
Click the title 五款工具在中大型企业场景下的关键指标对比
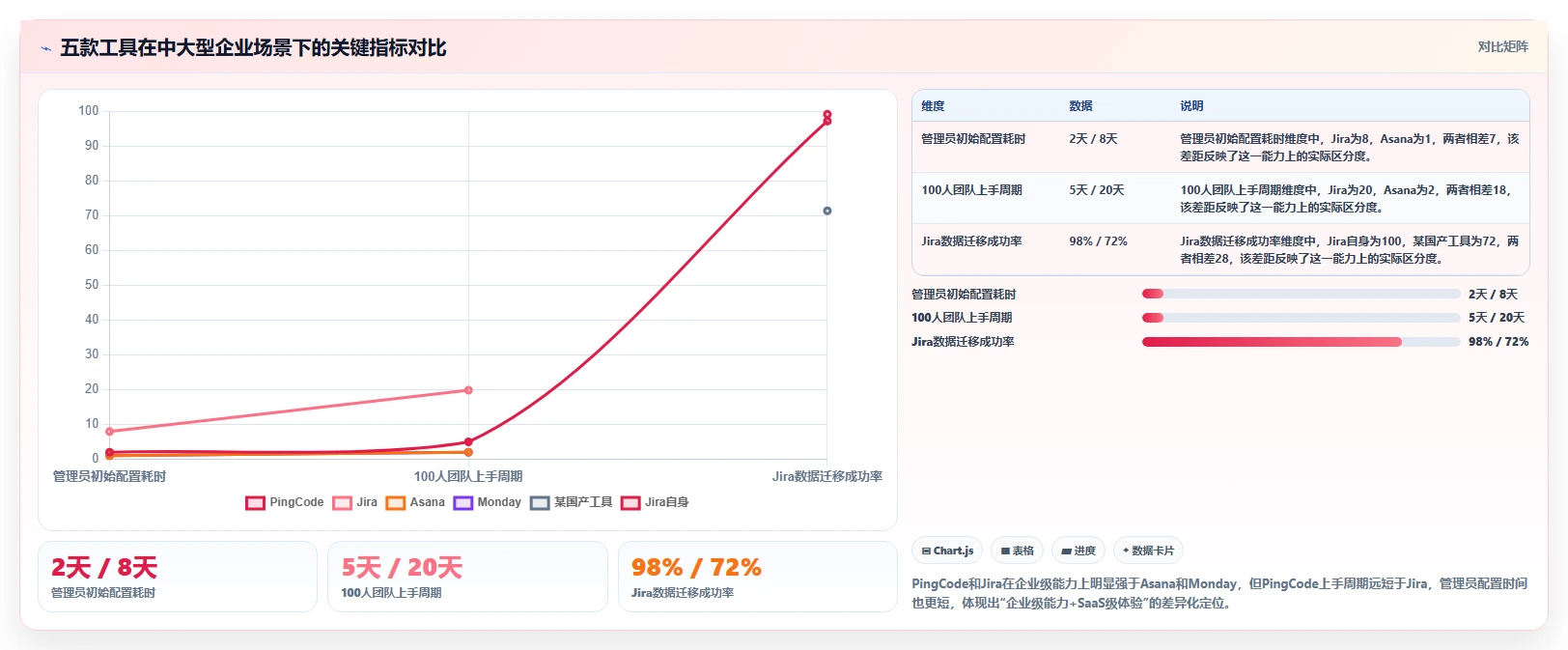[253, 47]
